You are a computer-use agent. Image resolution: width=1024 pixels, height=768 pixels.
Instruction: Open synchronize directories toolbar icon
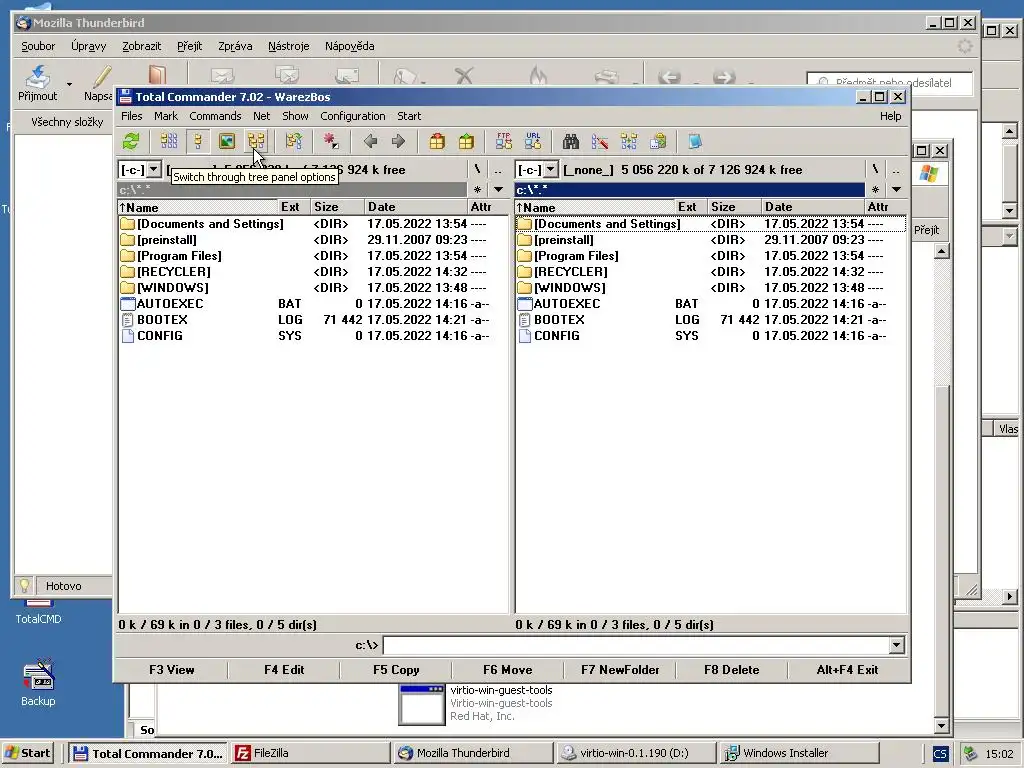tap(629, 141)
